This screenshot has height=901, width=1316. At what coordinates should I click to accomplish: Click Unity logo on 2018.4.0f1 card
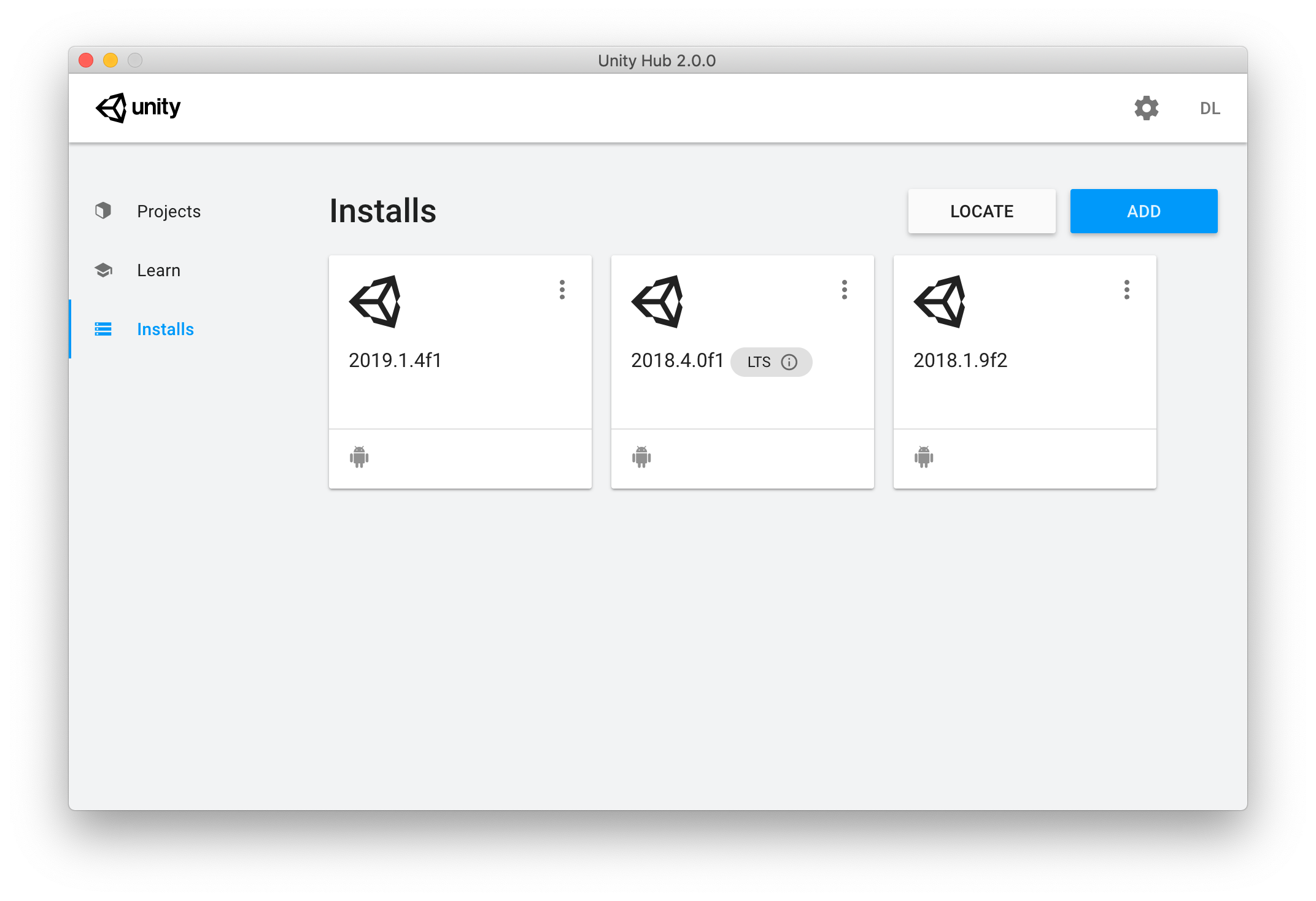pos(657,301)
